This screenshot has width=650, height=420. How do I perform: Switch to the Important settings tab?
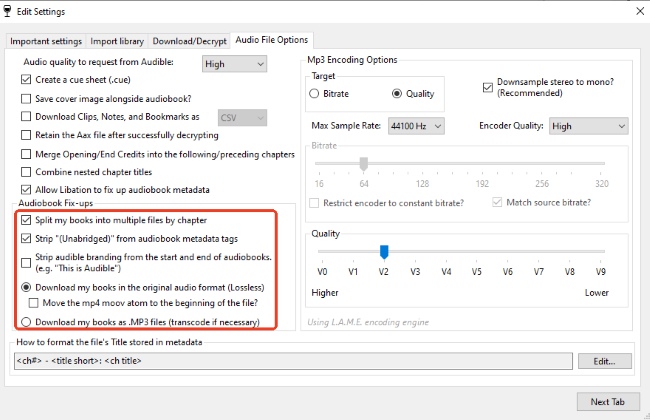46,41
